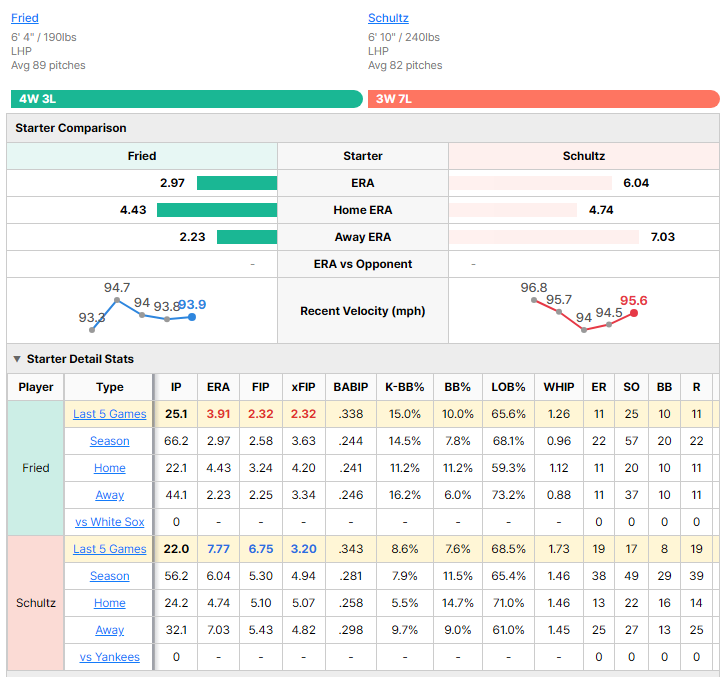Click Fried's Home ERA green bar
The height and width of the screenshot is (677, 726).
pyautogui.click(x=217, y=210)
